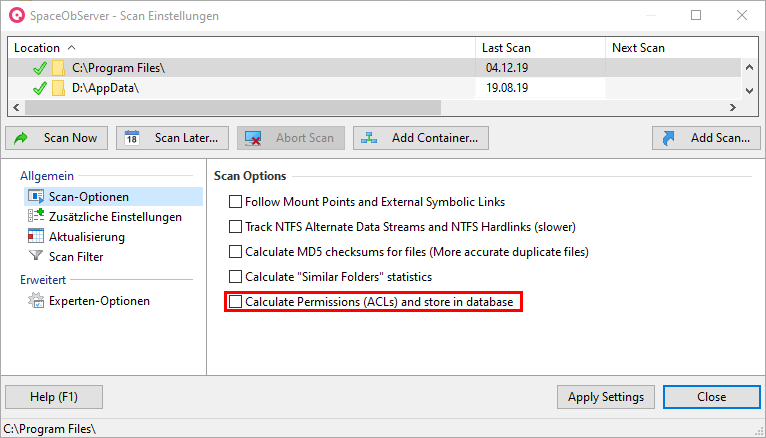Click the green checkmark for C:\Program Files\

(40, 68)
